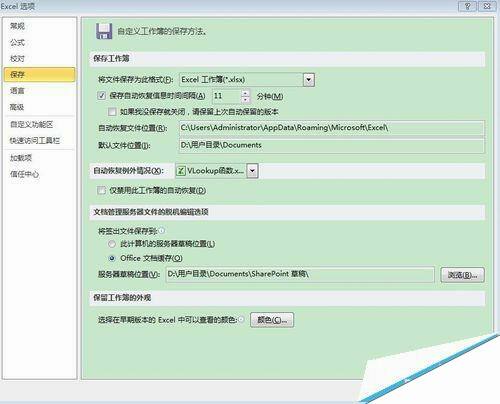Select Office 文档缓存 radio button
Screen dimensions: 500x404
[112, 258]
